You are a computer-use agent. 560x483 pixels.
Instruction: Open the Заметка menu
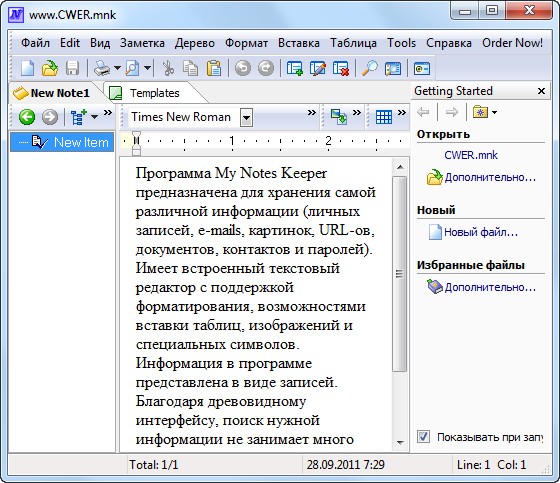click(x=142, y=43)
